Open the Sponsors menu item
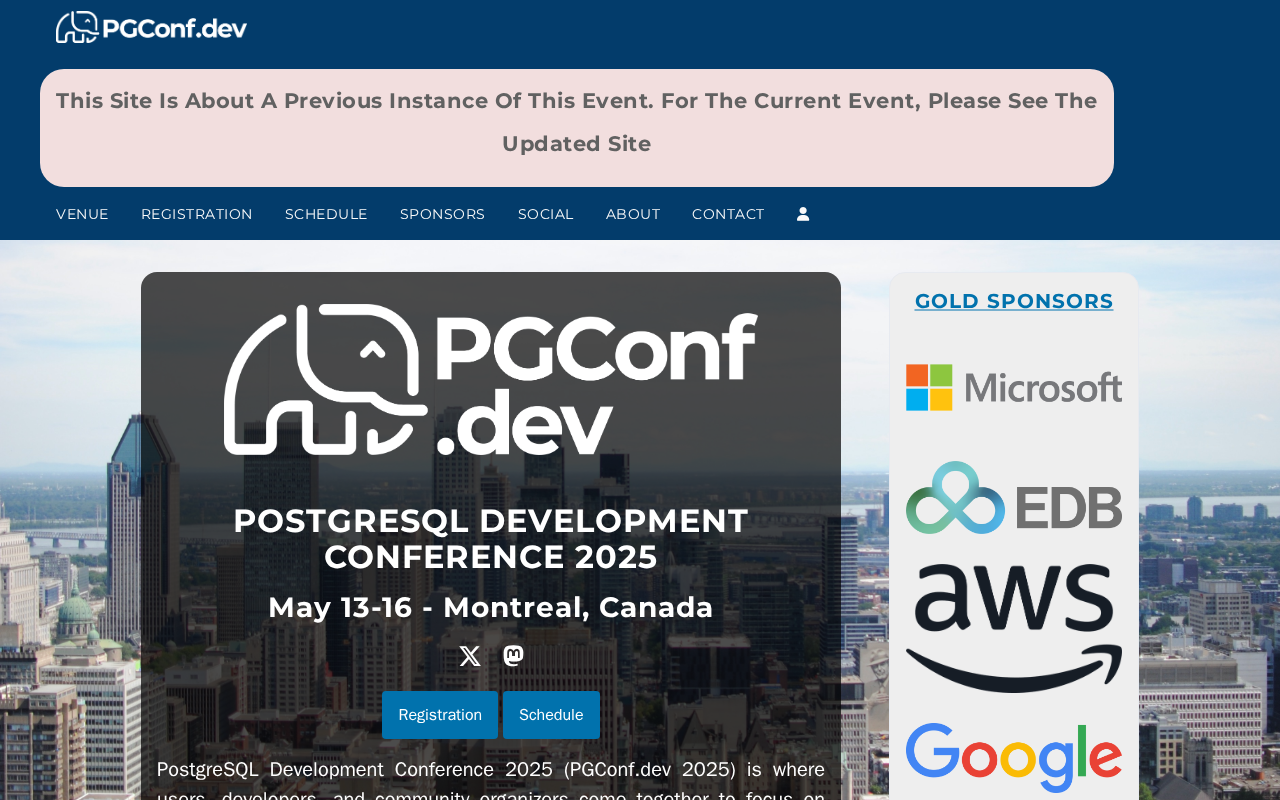Viewport: 1280px width, 800px height. 443,214
